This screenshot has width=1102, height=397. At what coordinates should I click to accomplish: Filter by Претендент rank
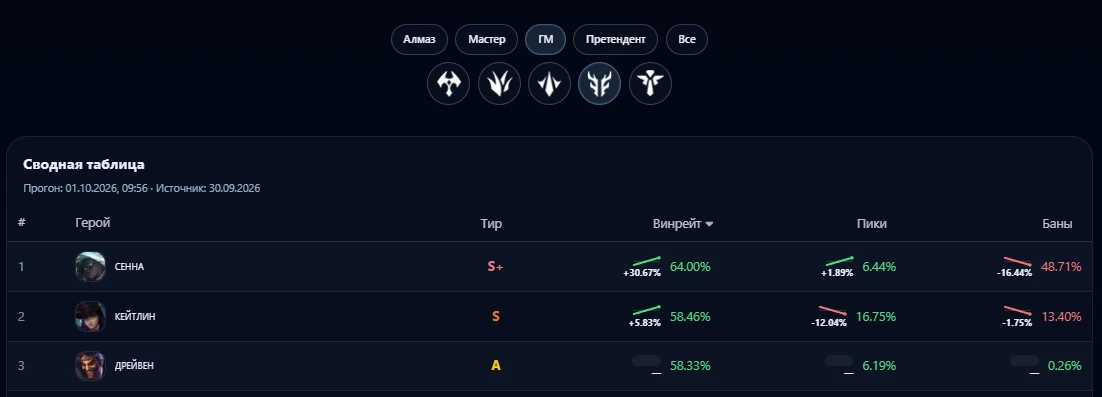click(615, 39)
